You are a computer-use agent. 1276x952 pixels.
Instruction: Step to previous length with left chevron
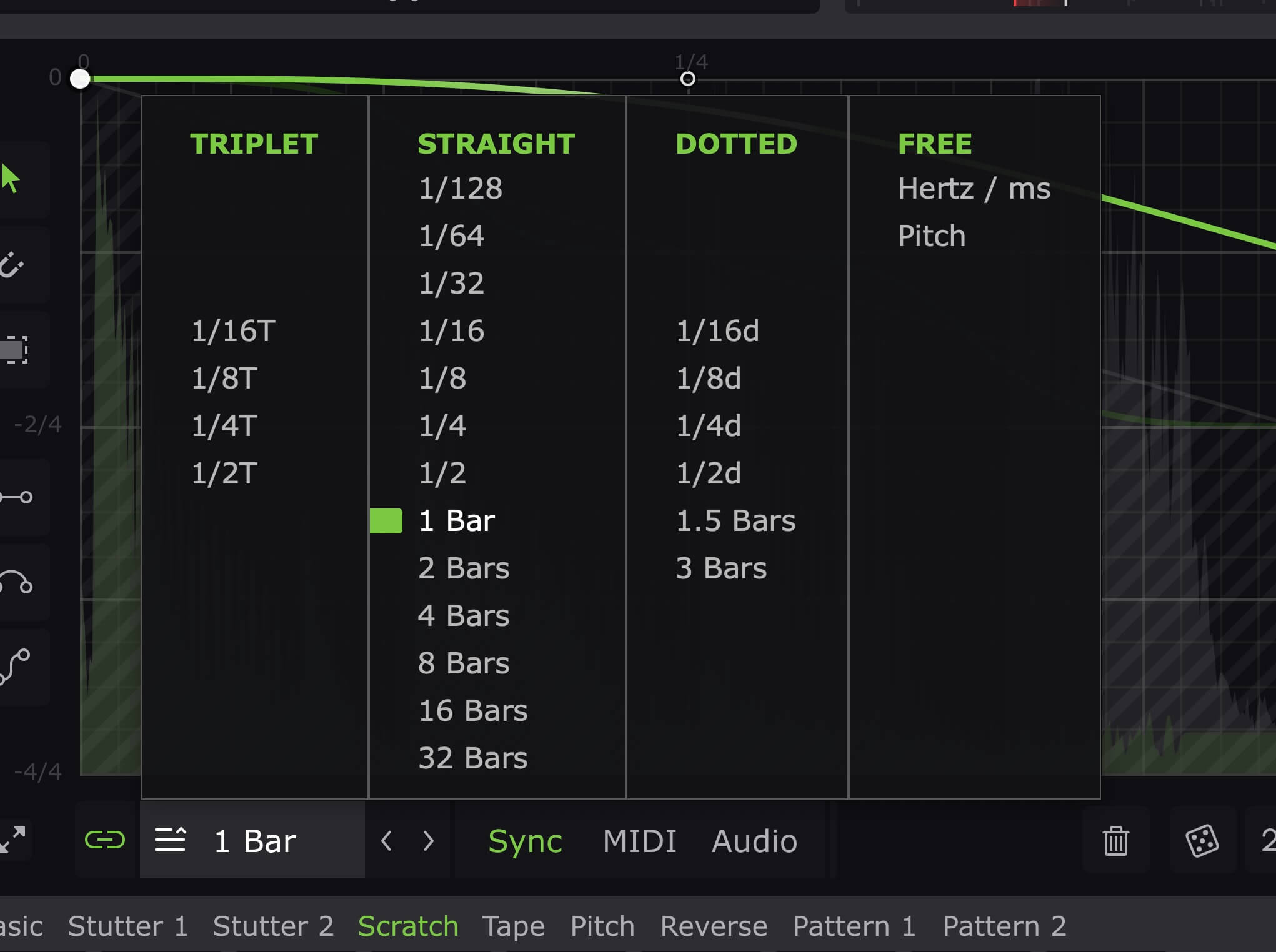click(387, 841)
